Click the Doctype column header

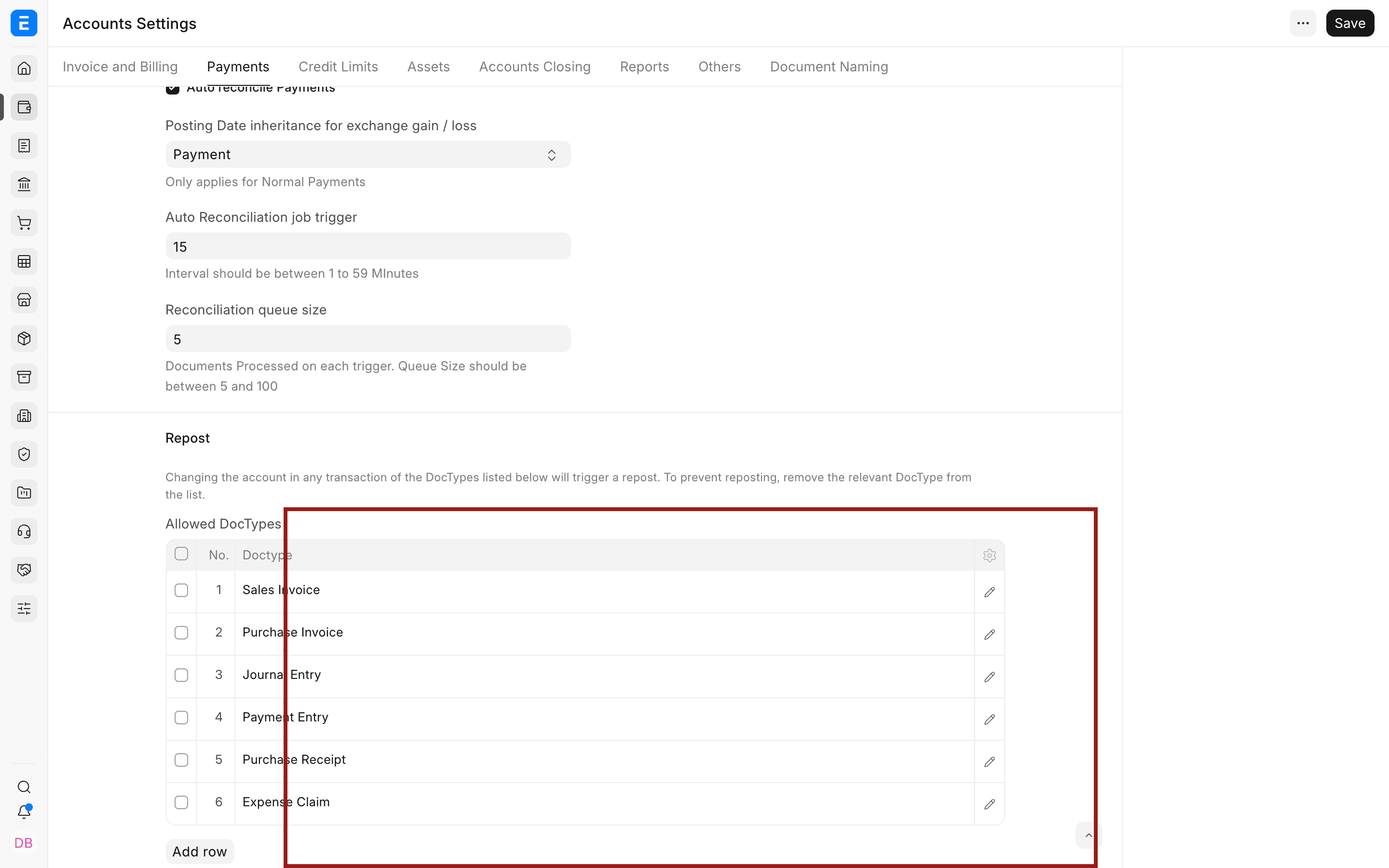pos(604,555)
